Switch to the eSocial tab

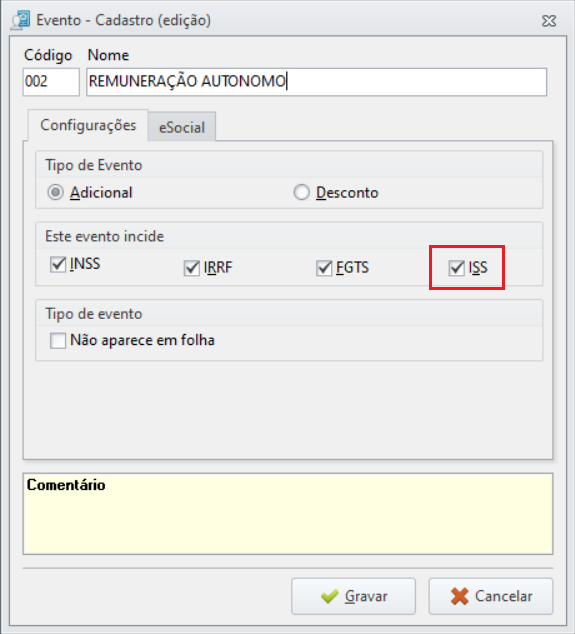pos(182,127)
